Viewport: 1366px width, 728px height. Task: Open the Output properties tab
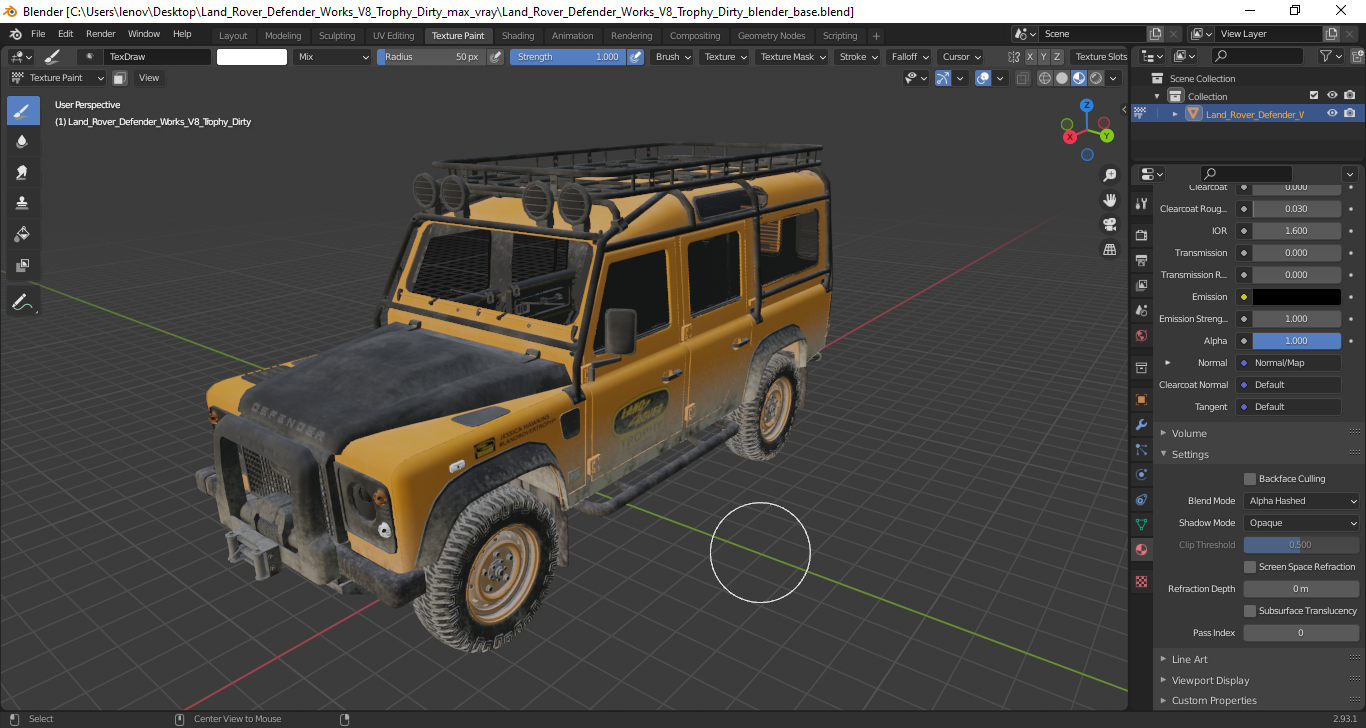tap(1141, 260)
